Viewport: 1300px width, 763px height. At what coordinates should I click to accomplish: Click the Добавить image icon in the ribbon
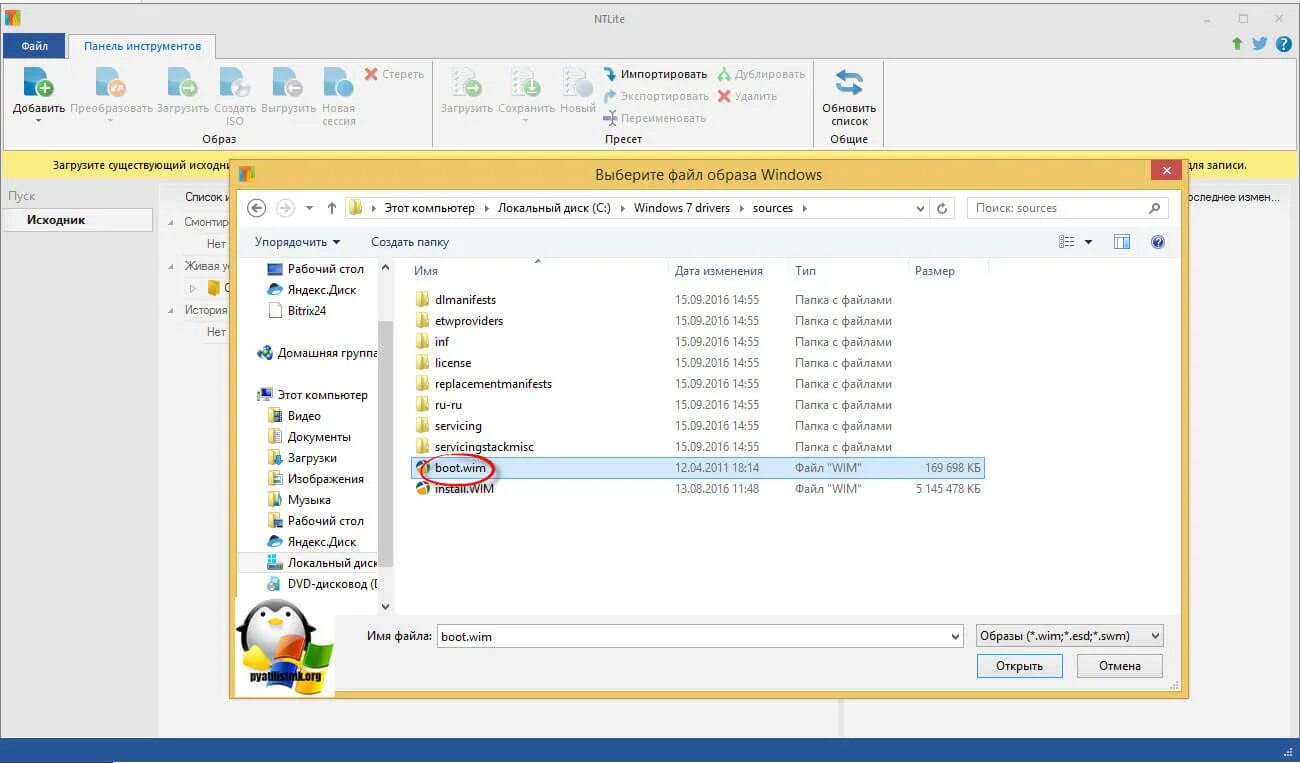(x=38, y=82)
